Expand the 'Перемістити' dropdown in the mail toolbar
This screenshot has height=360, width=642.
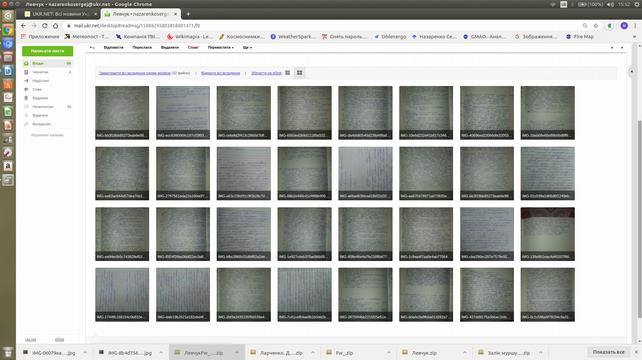[221, 48]
